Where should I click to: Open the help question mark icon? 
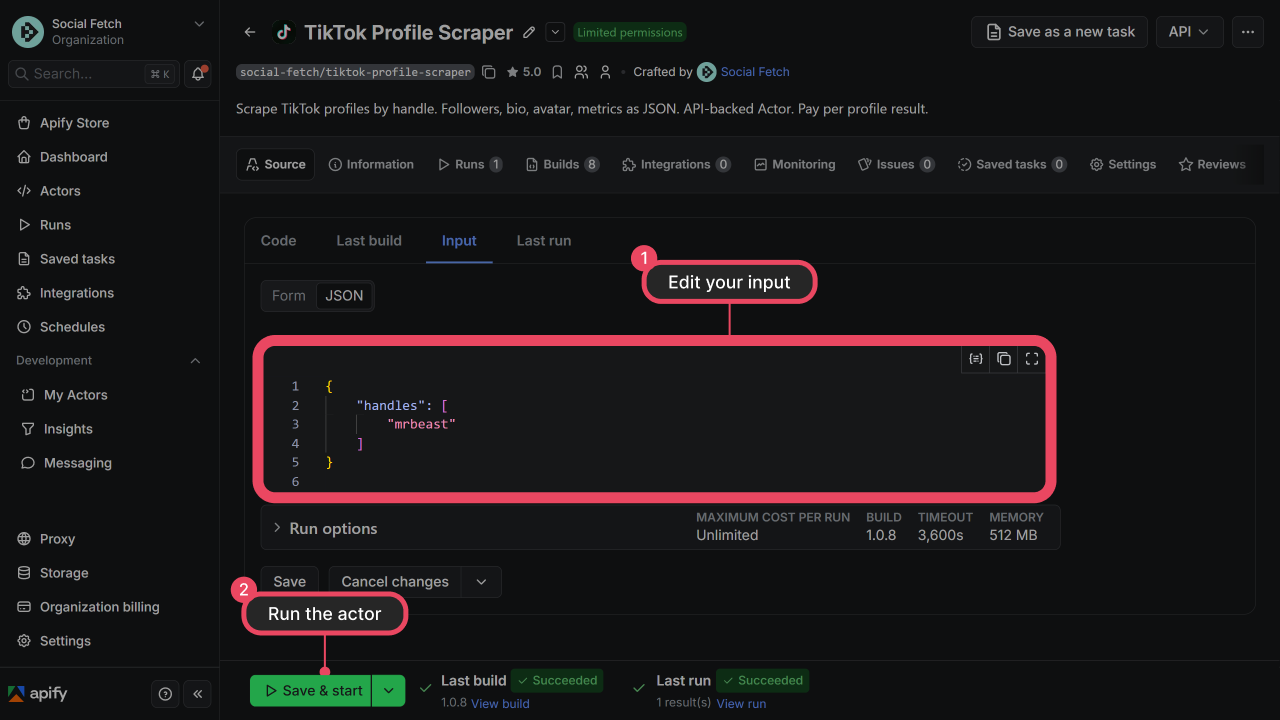coord(166,694)
